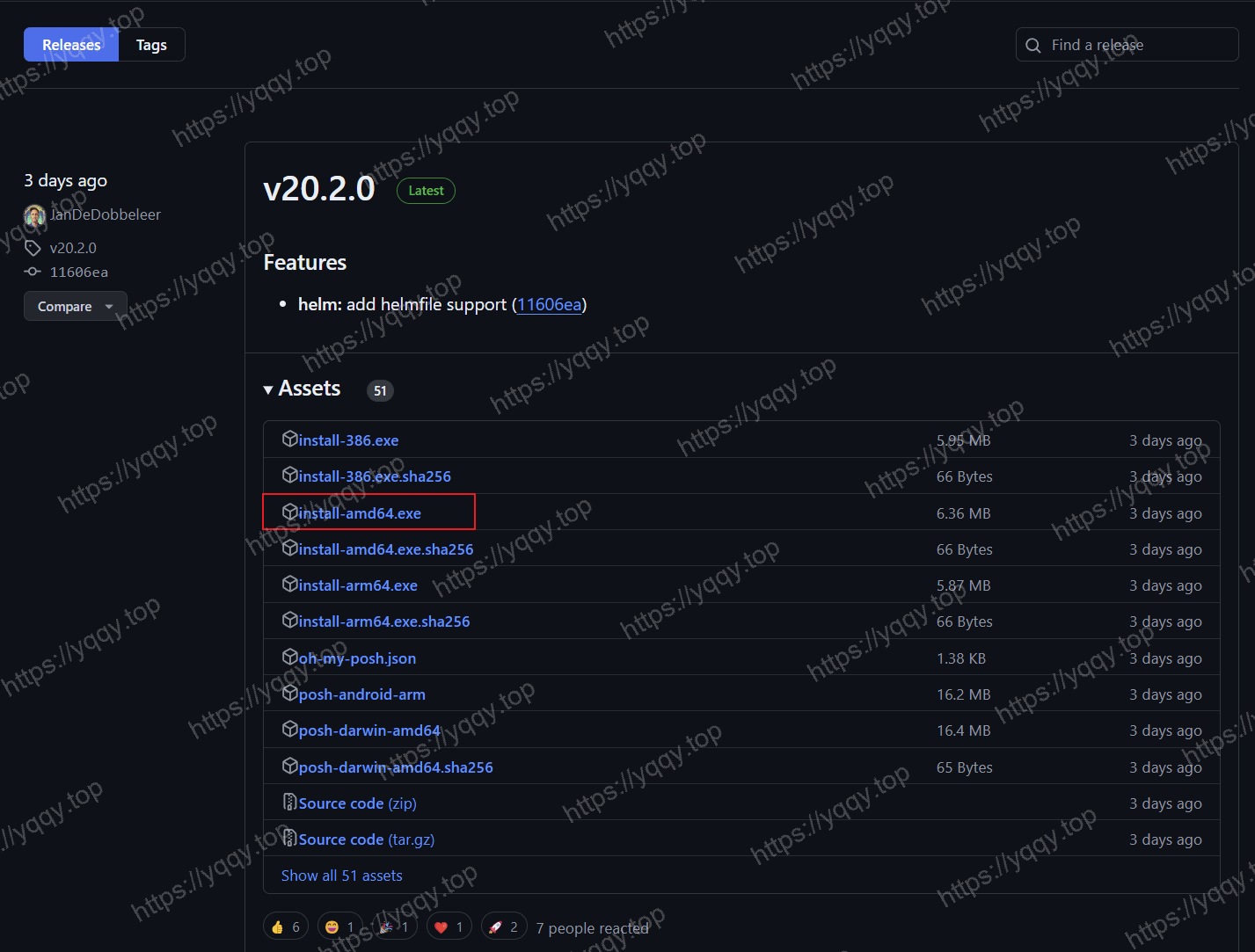Click the package icon beside install-arm64.exe
Viewport: 1255px width, 952px height.
coord(289,584)
